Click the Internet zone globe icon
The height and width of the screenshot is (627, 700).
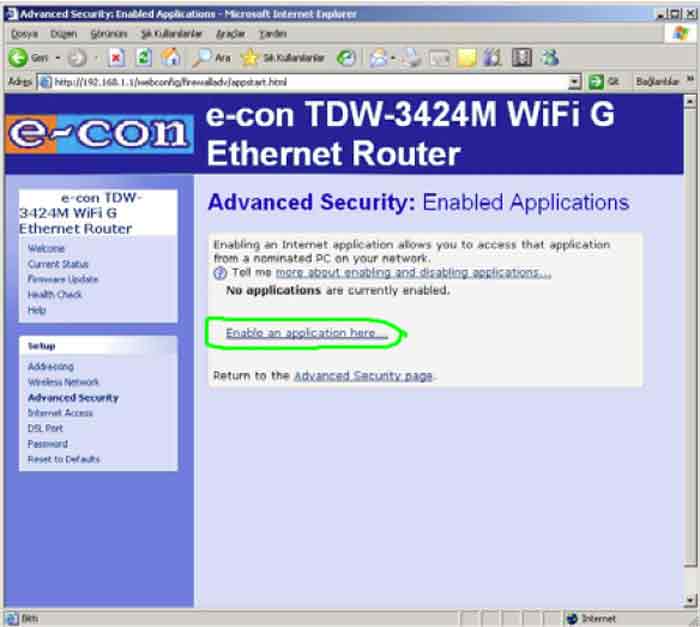572,619
